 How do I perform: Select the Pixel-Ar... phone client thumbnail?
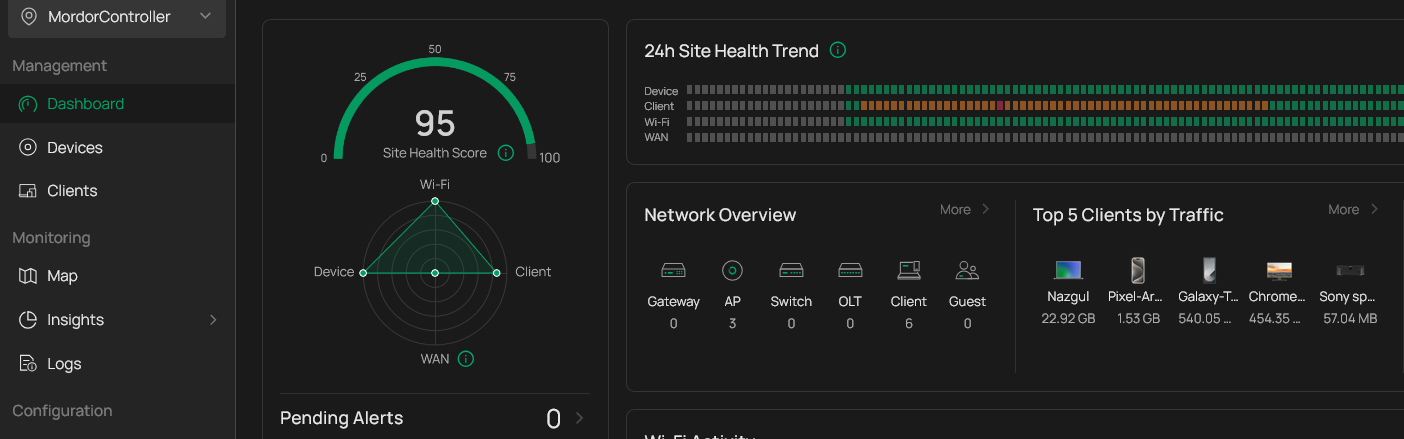tap(1137, 270)
